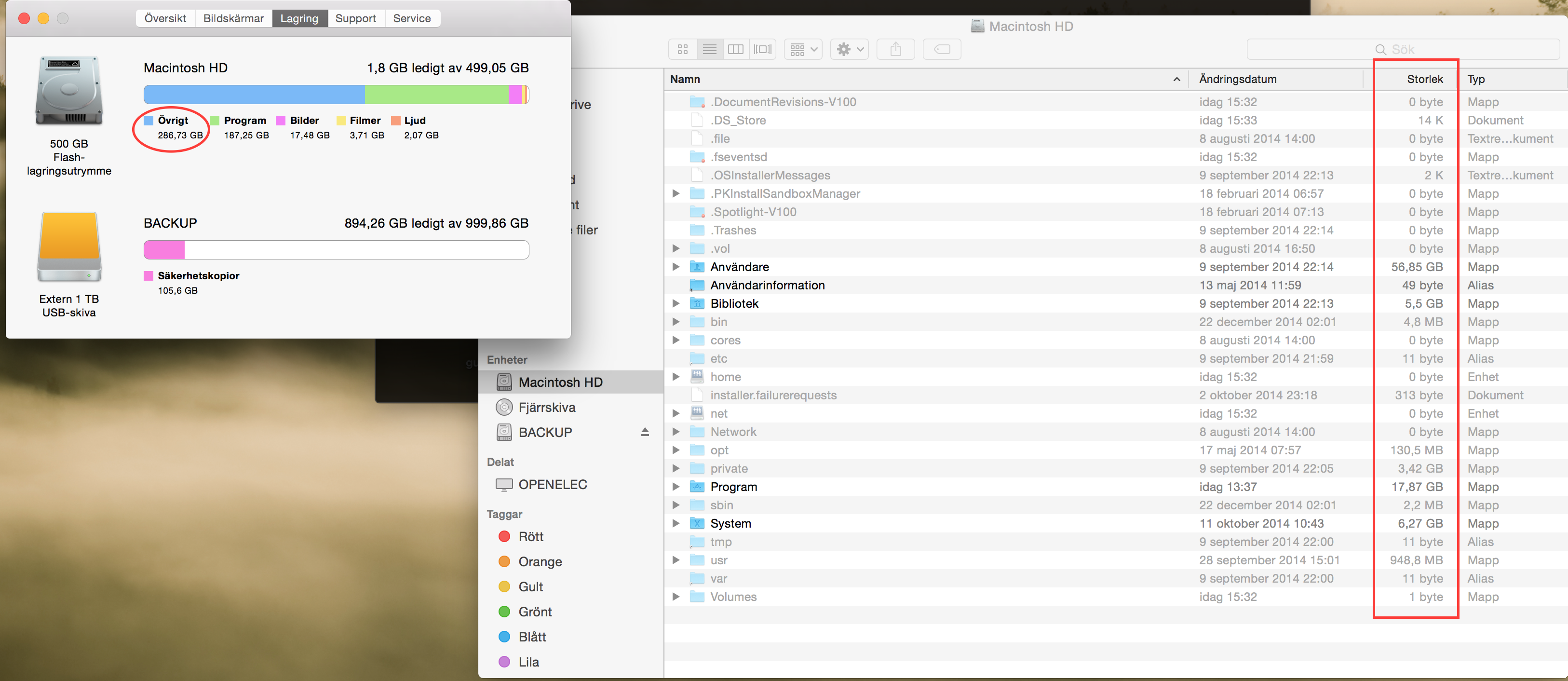Select the .DS_Store document icon
Viewport: 1568px width, 681px height.
tap(698, 120)
